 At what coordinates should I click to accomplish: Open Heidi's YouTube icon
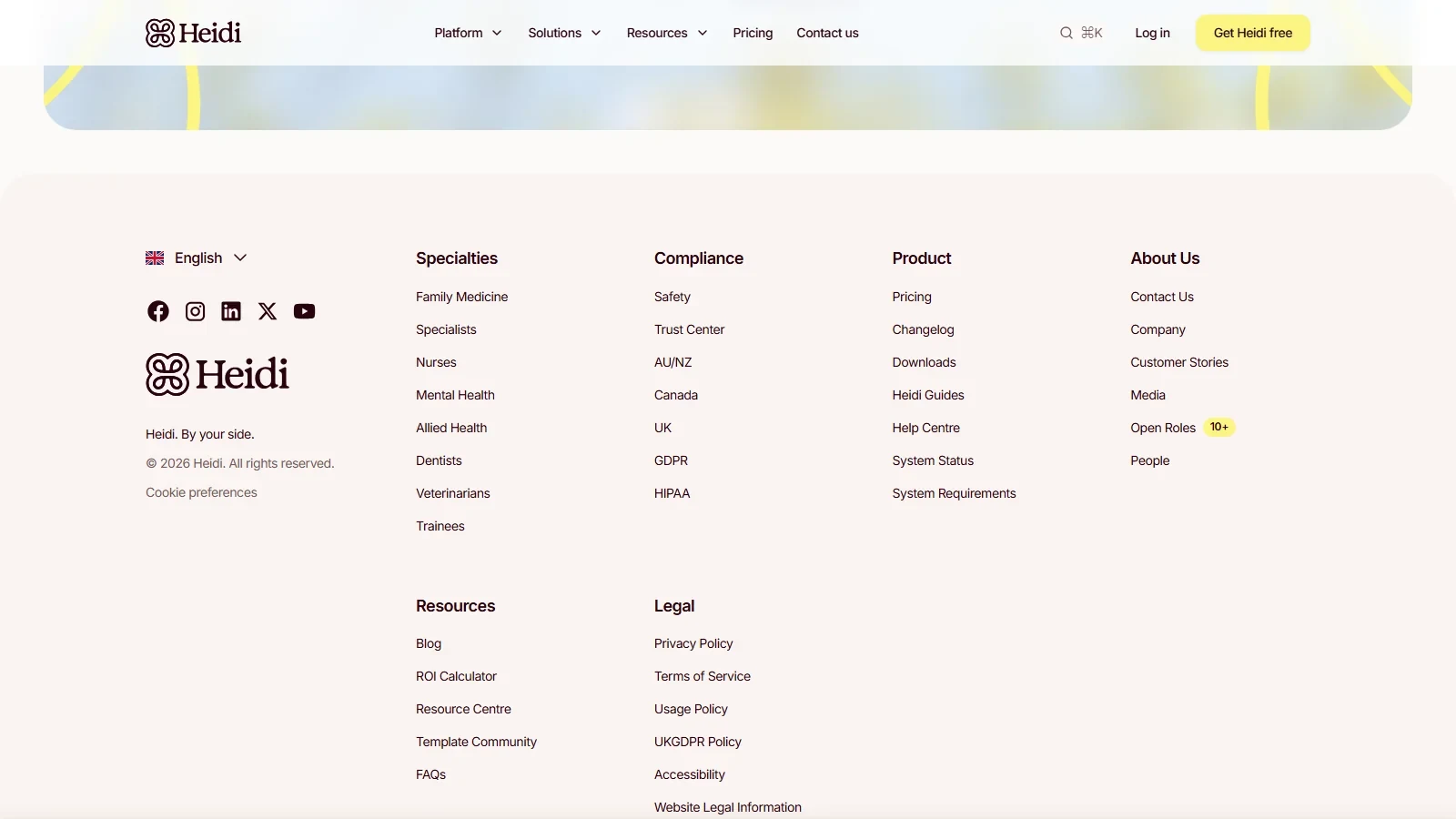coord(304,311)
